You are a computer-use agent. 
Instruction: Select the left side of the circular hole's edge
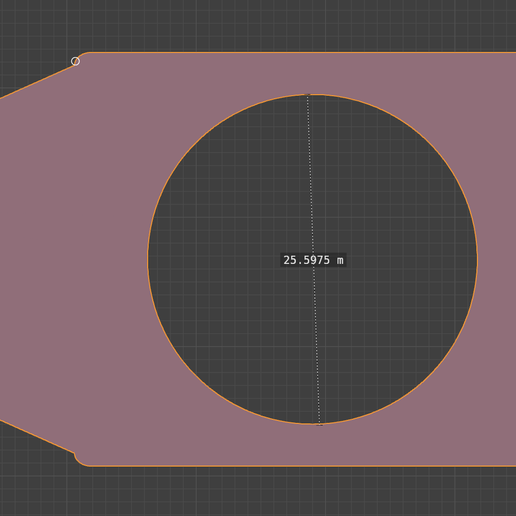point(148,259)
